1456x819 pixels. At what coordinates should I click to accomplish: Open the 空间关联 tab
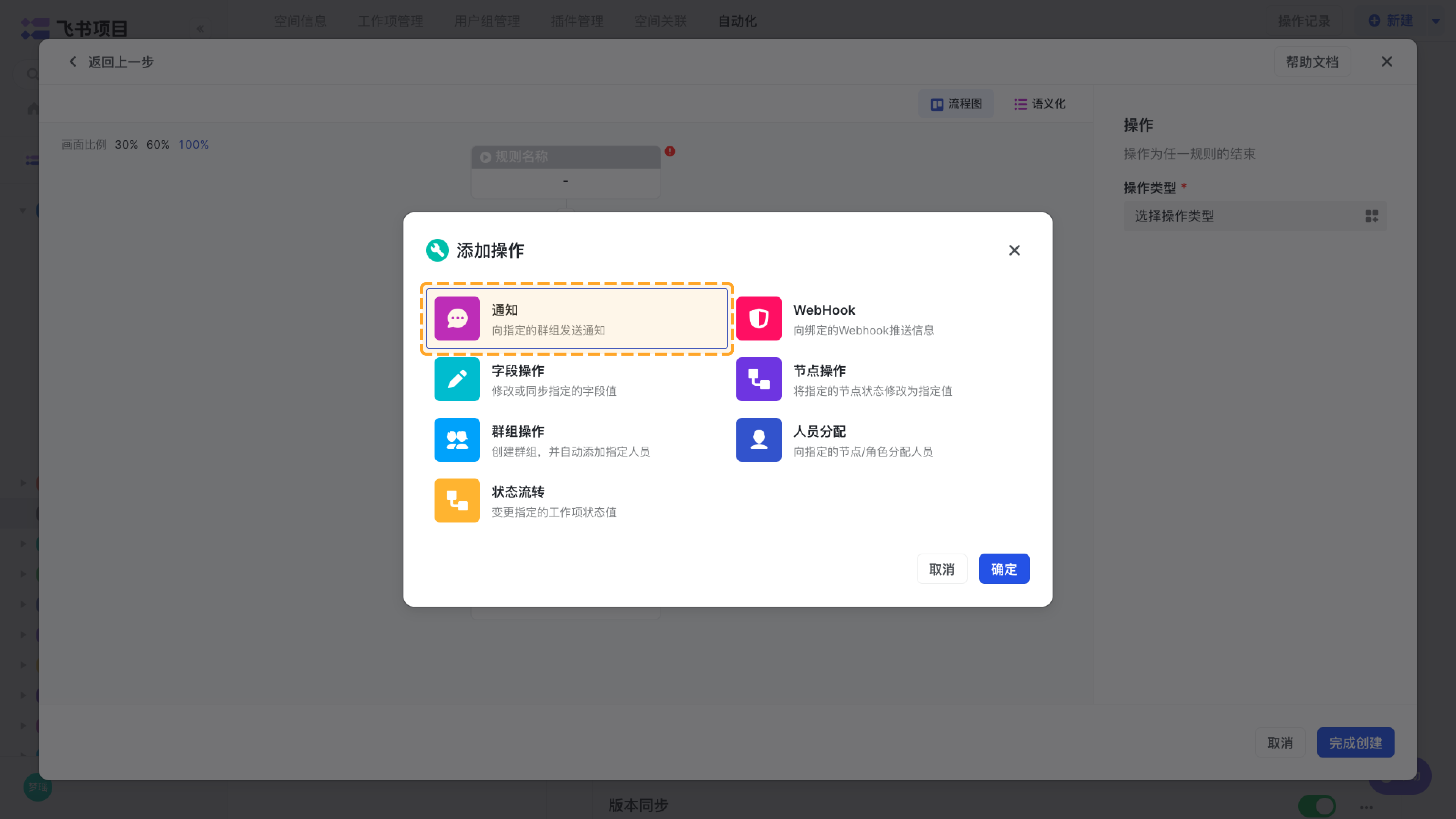[x=660, y=21]
